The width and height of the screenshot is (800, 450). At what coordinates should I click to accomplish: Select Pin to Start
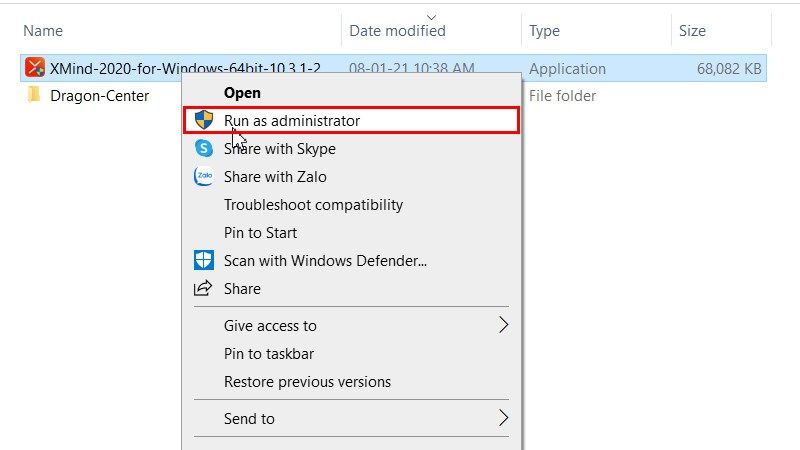(x=260, y=233)
